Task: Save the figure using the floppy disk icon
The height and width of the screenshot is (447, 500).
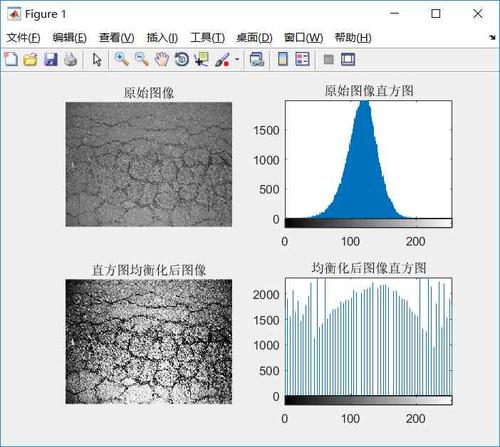Action: point(51,60)
